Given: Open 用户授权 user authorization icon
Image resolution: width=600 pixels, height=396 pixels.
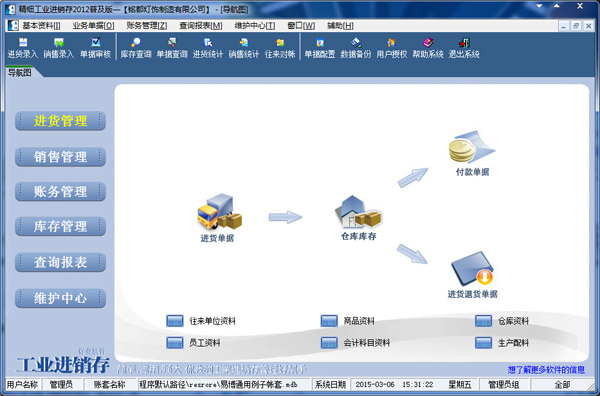Looking at the screenshot, I should coord(392,48).
